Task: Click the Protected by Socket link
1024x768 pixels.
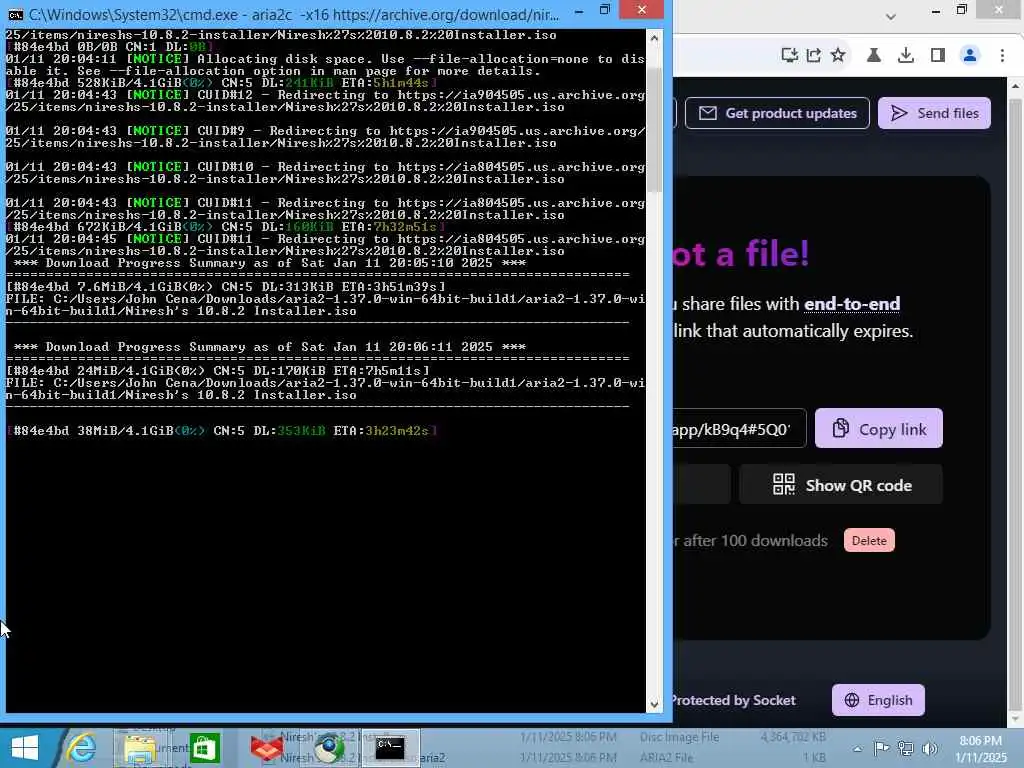Action: [x=734, y=700]
